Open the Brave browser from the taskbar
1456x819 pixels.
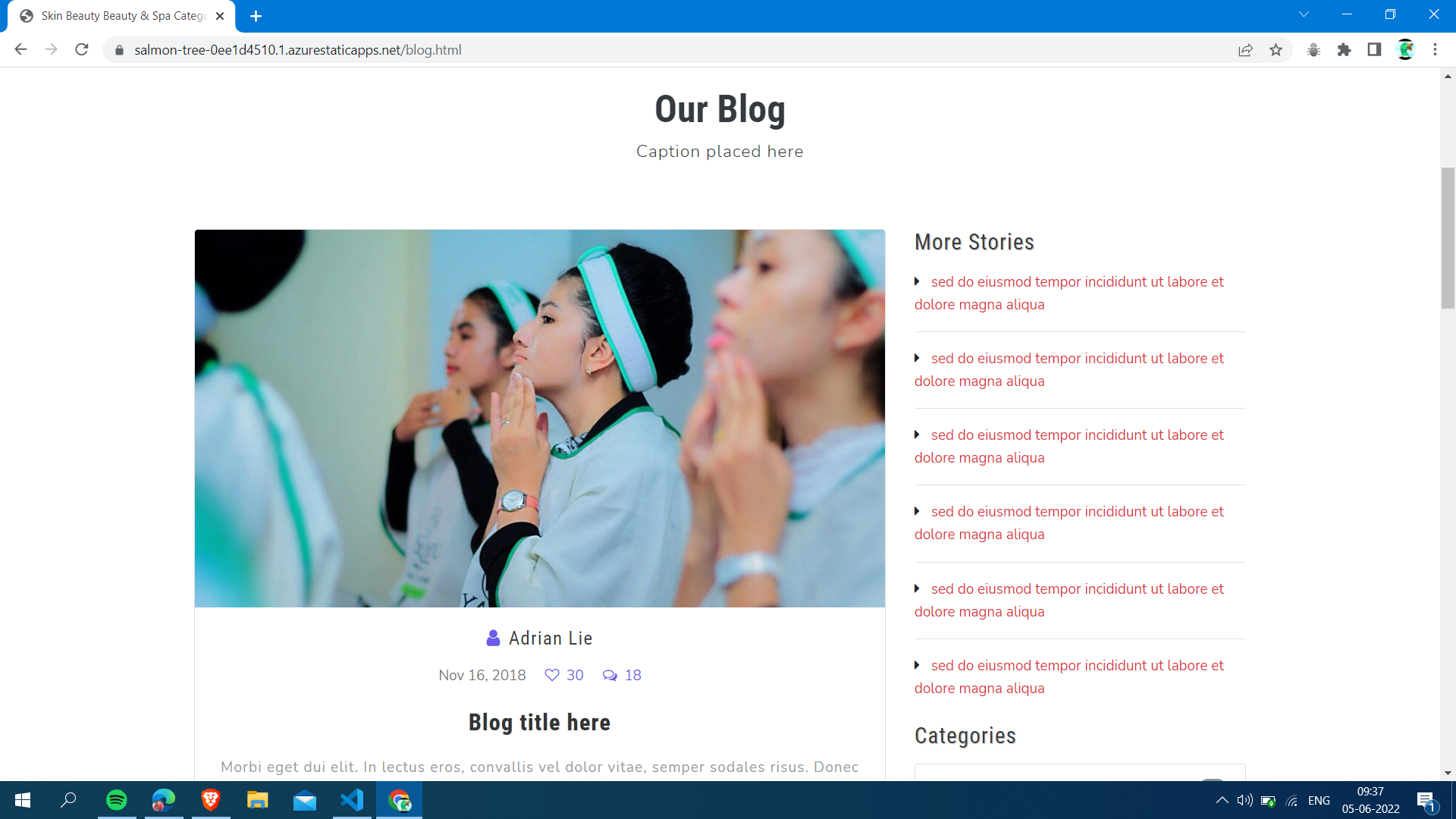click(x=210, y=800)
